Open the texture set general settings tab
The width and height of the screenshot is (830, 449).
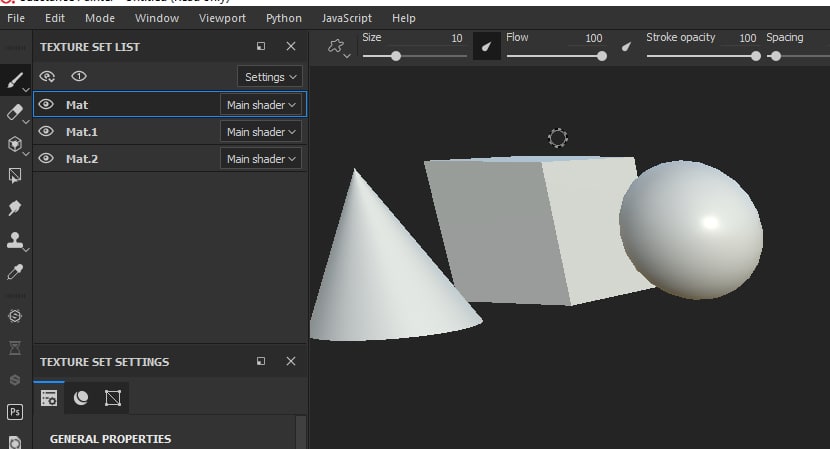(49, 398)
